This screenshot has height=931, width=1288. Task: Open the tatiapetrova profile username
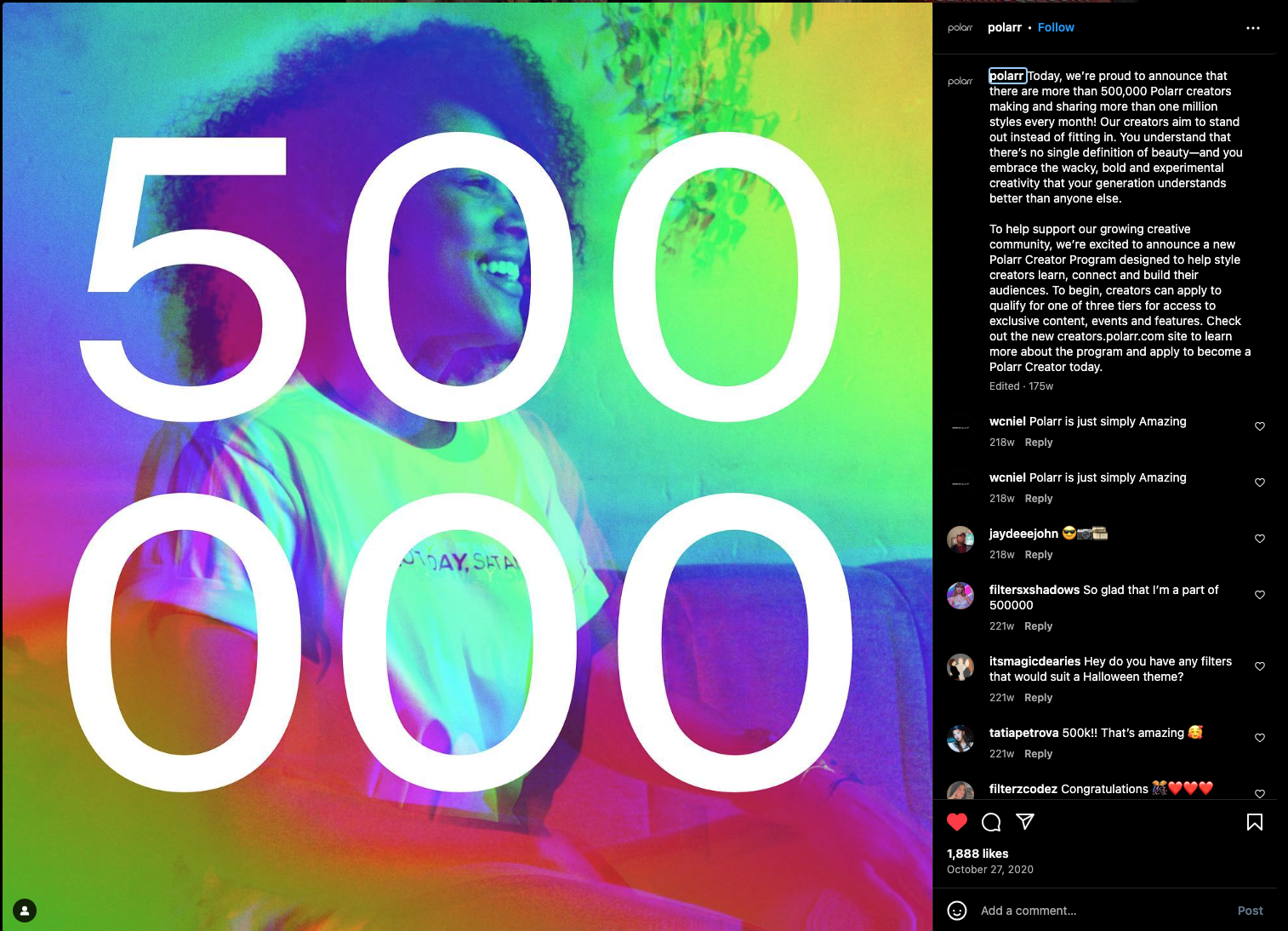tap(1024, 733)
